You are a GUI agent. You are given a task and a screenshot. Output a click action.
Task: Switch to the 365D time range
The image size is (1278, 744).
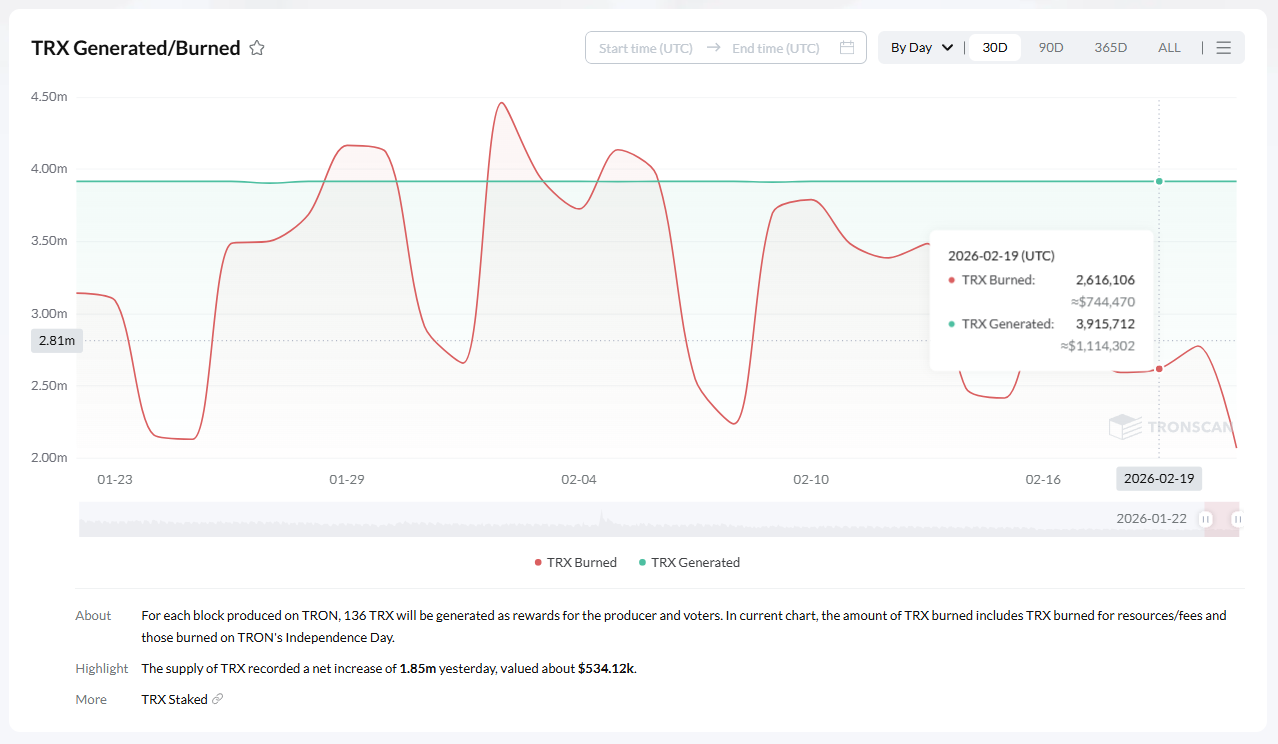pyautogui.click(x=1110, y=48)
